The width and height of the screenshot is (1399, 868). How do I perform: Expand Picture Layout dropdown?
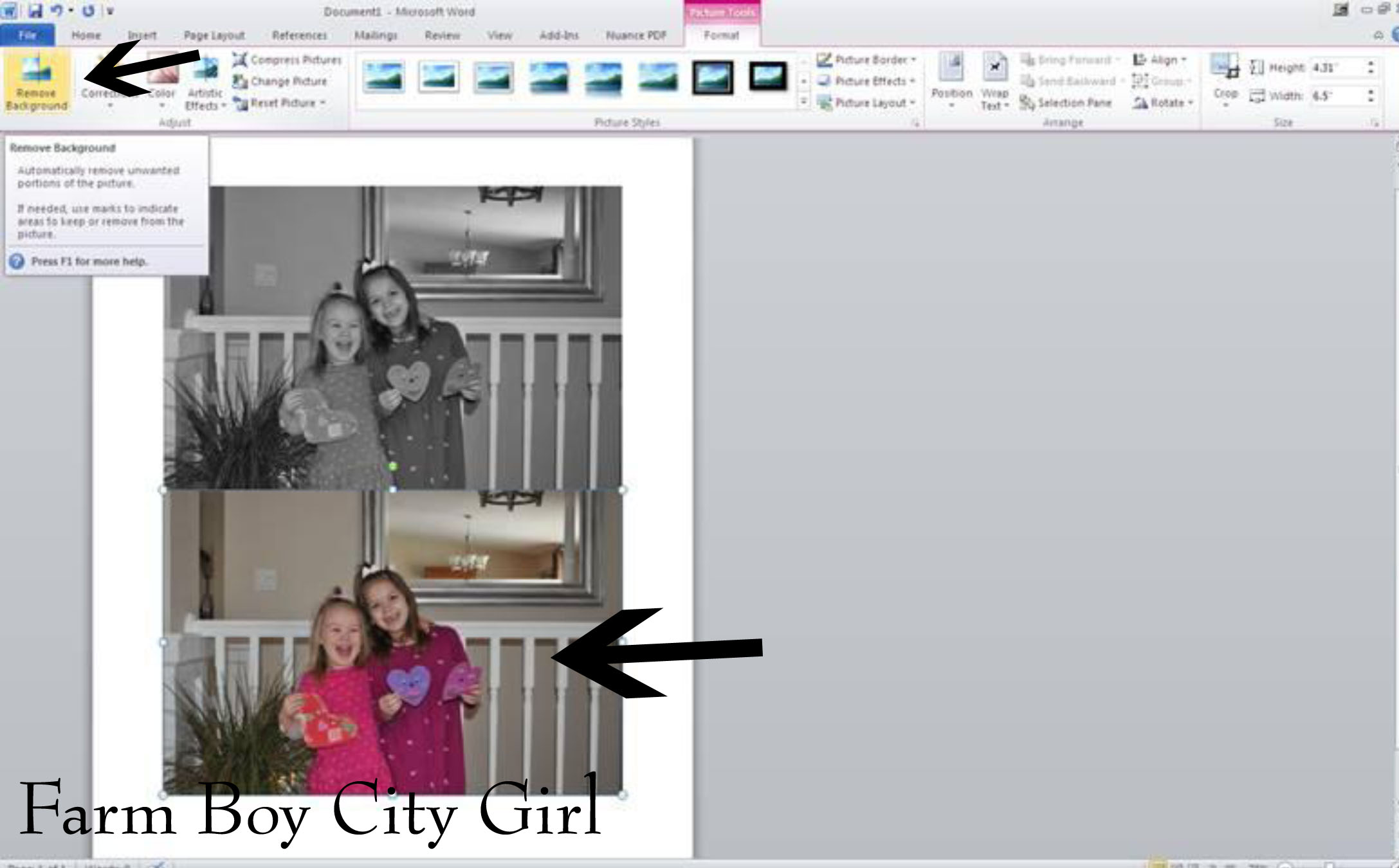(866, 103)
